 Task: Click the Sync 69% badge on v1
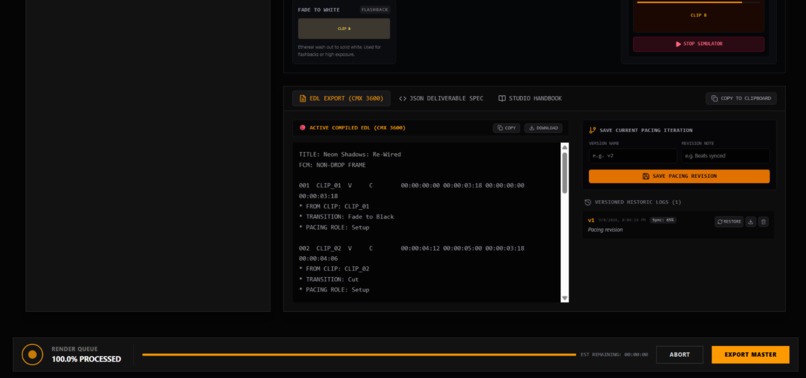point(663,220)
